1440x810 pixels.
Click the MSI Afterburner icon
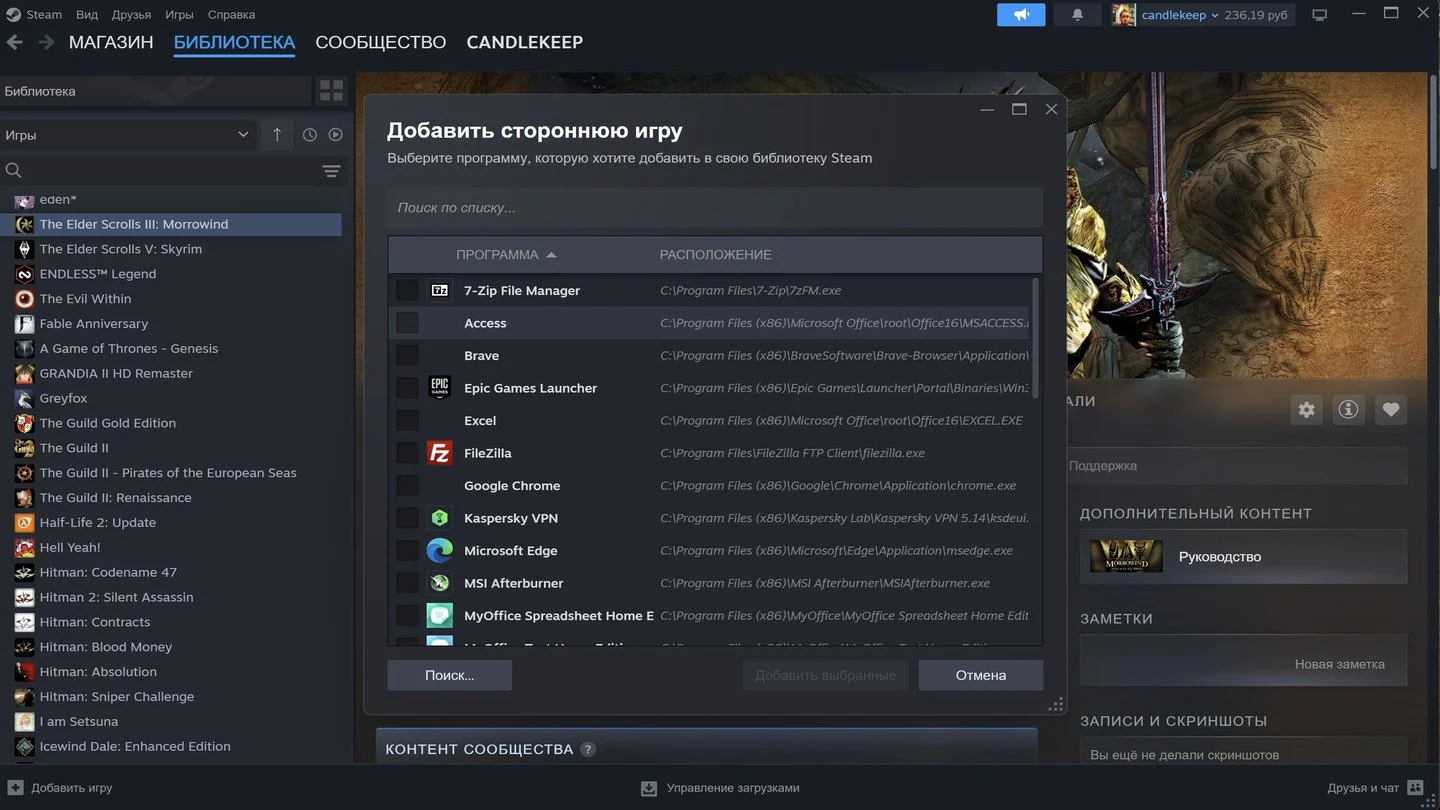coord(439,583)
